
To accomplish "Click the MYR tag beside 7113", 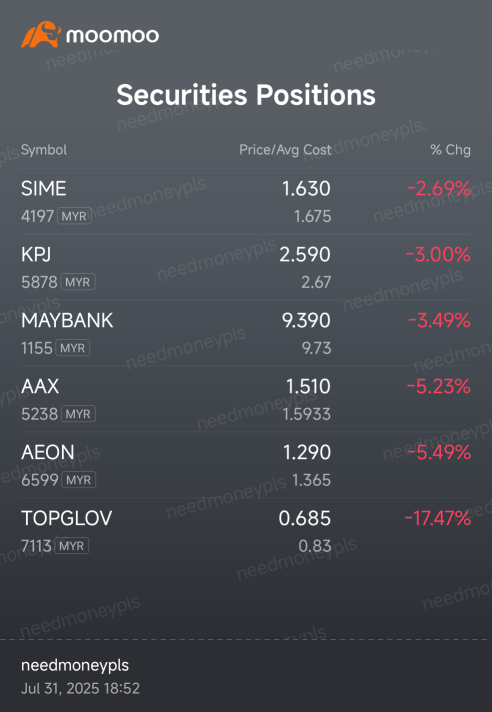I will 72,545.
